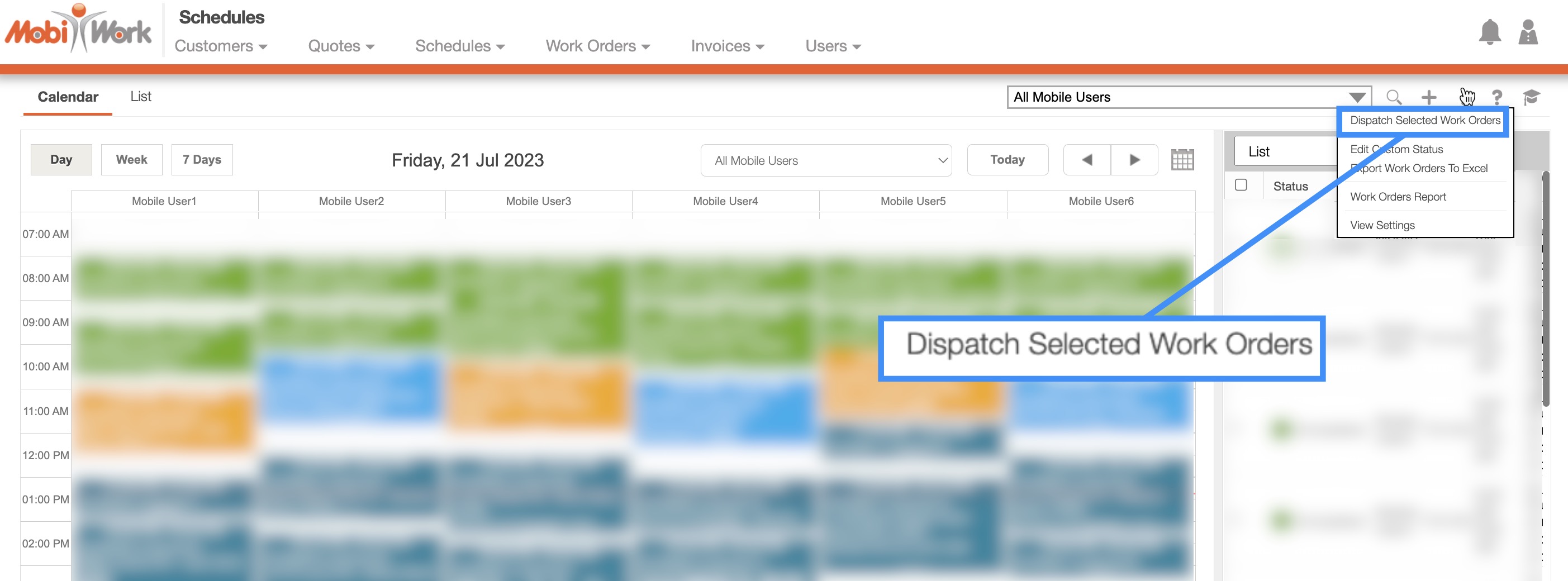Click the plus icon to add schedule
The height and width of the screenshot is (581, 1568).
(x=1428, y=97)
